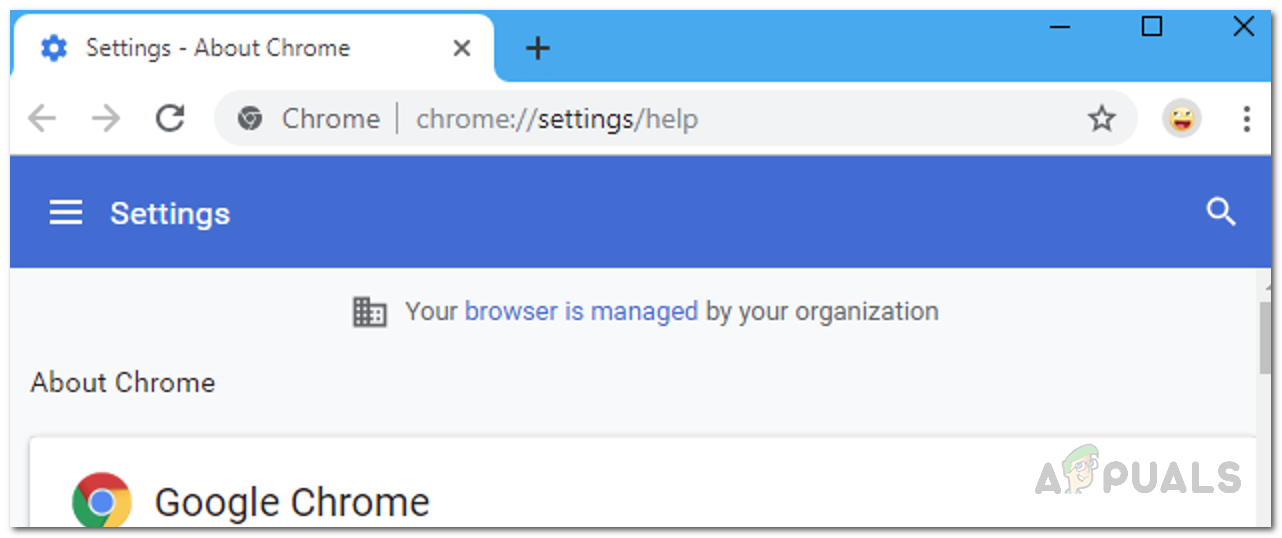The image size is (1282, 538).
Task: Open the profile avatar menu
Action: pyautogui.click(x=1181, y=119)
